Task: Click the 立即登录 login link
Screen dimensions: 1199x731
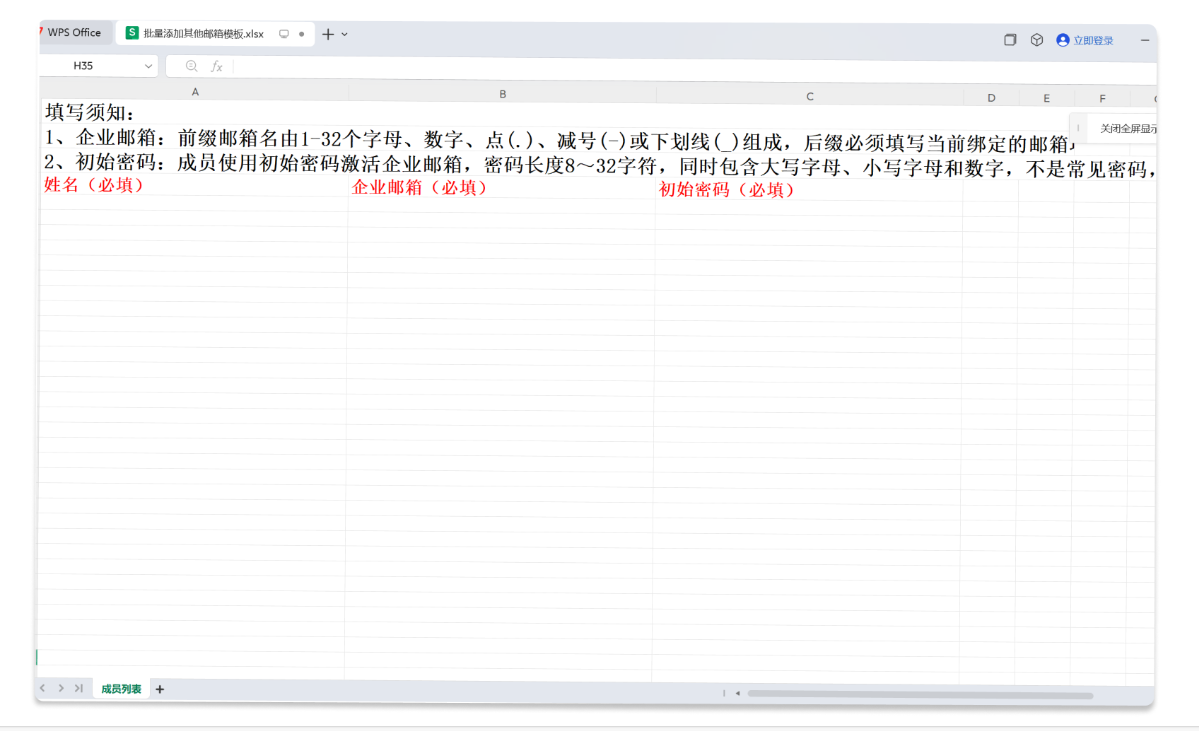Action: [x=1092, y=40]
